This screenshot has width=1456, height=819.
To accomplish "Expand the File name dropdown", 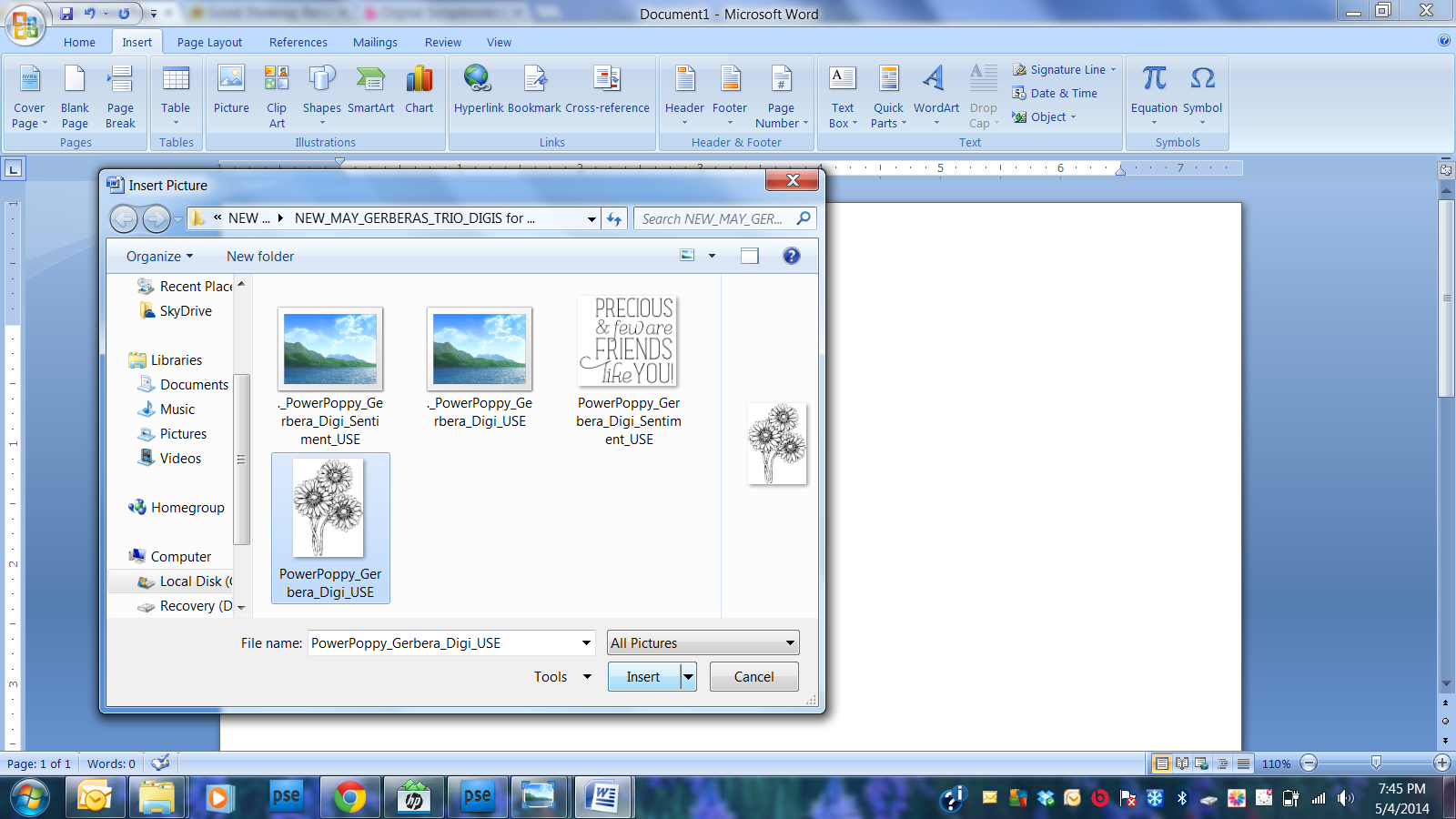I will (x=586, y=642).
